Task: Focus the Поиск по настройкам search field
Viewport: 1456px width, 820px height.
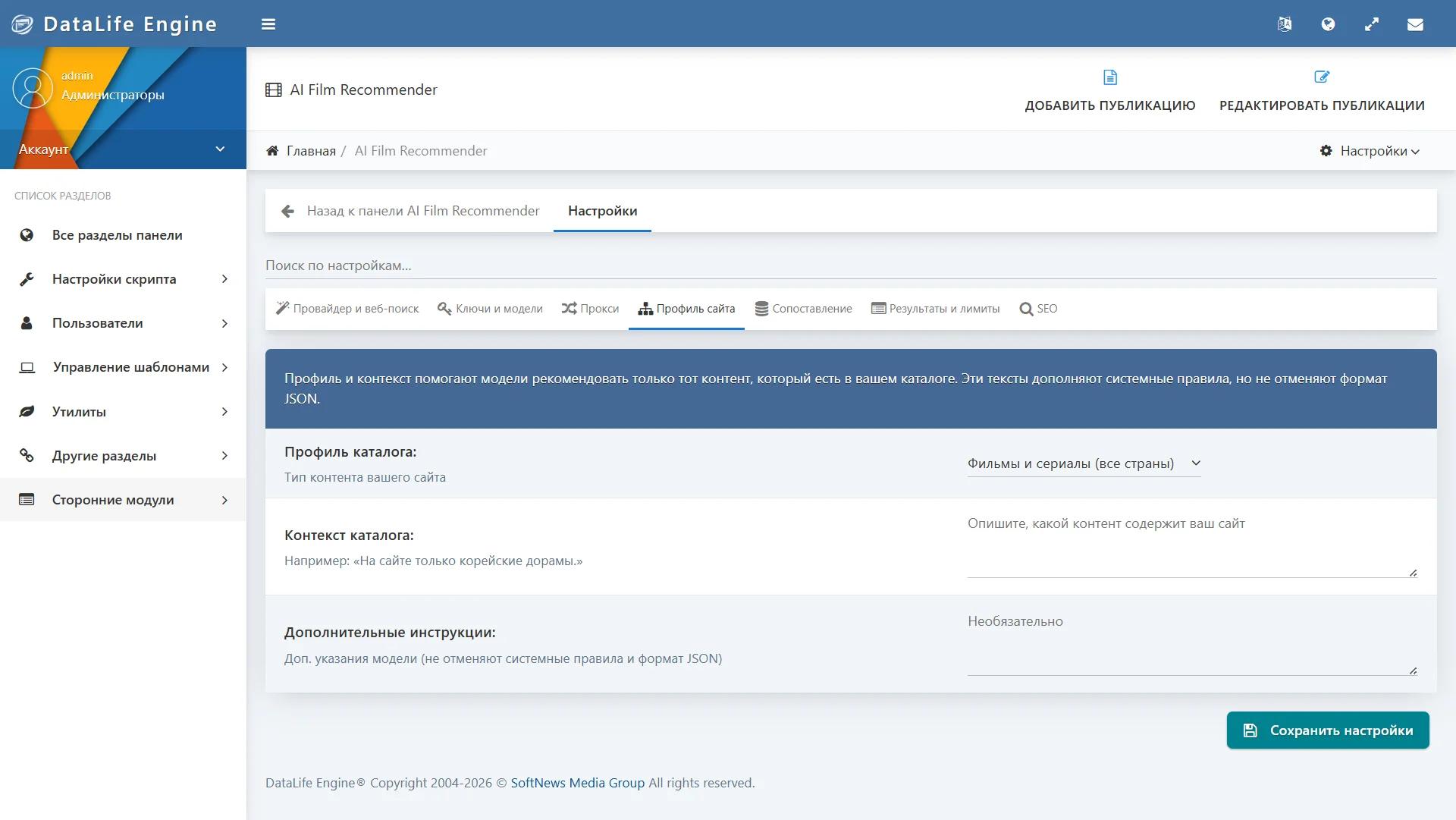Action: coord(851,265)
